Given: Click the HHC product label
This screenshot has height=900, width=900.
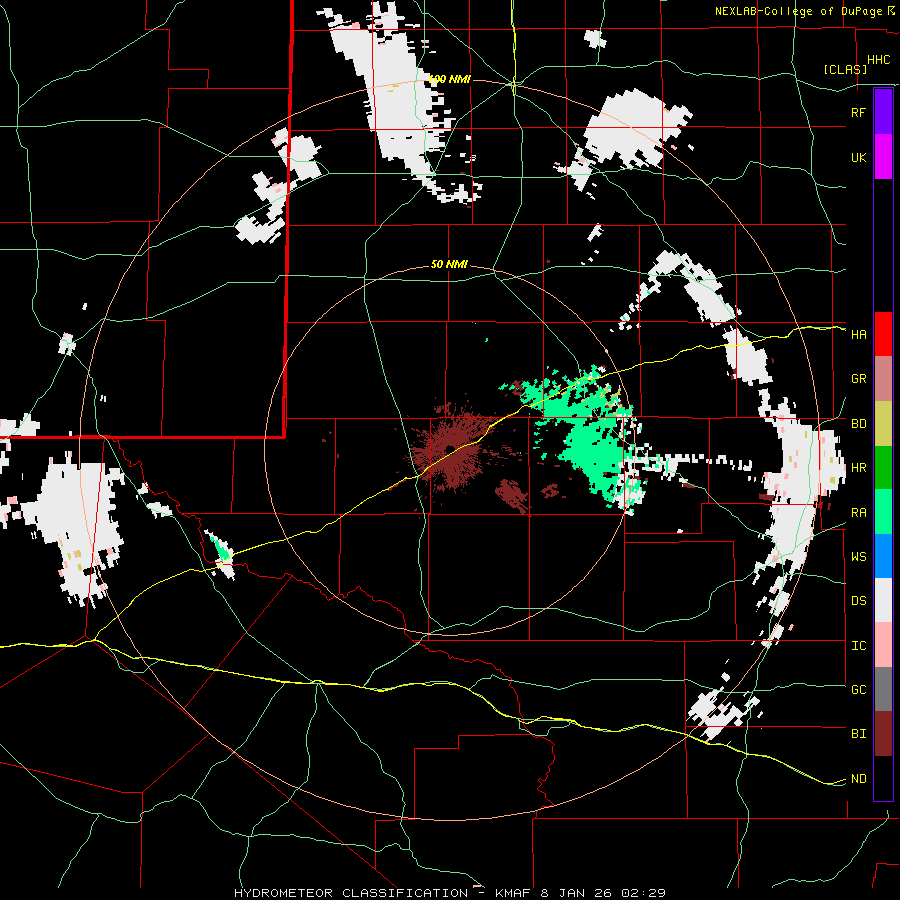Looking at the screenshot, I should tap(878, 60).
